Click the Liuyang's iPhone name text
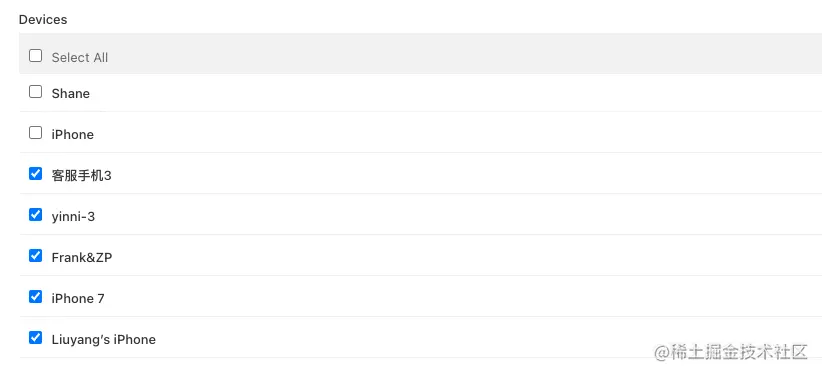The width and height of the screenshot is (822, 375). pyautogui.click(x=104, y=339)
